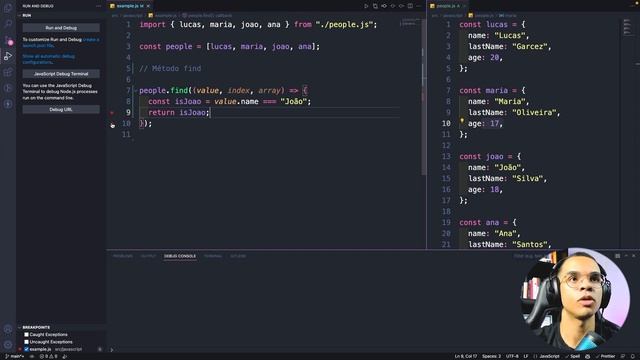Collapse the BREAKPOINTS section

tap(61, 327)
